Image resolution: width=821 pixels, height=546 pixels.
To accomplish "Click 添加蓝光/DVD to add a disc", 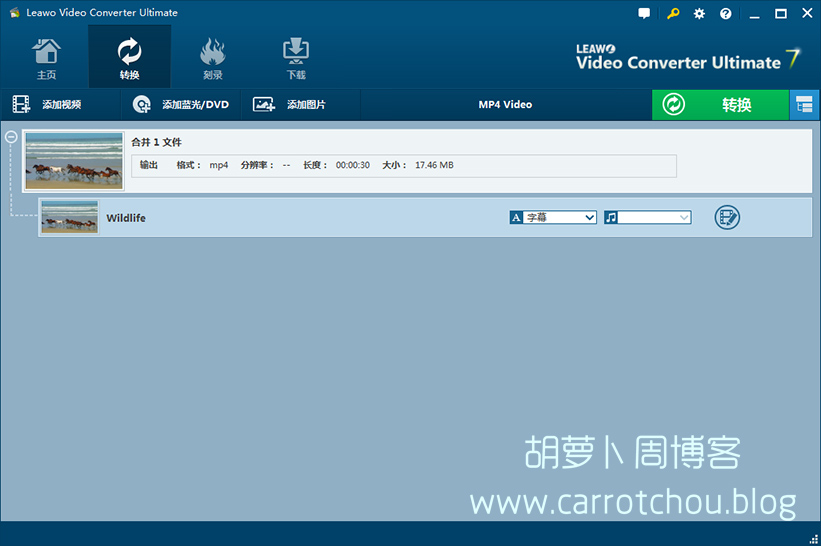I will tap(181, 104).
